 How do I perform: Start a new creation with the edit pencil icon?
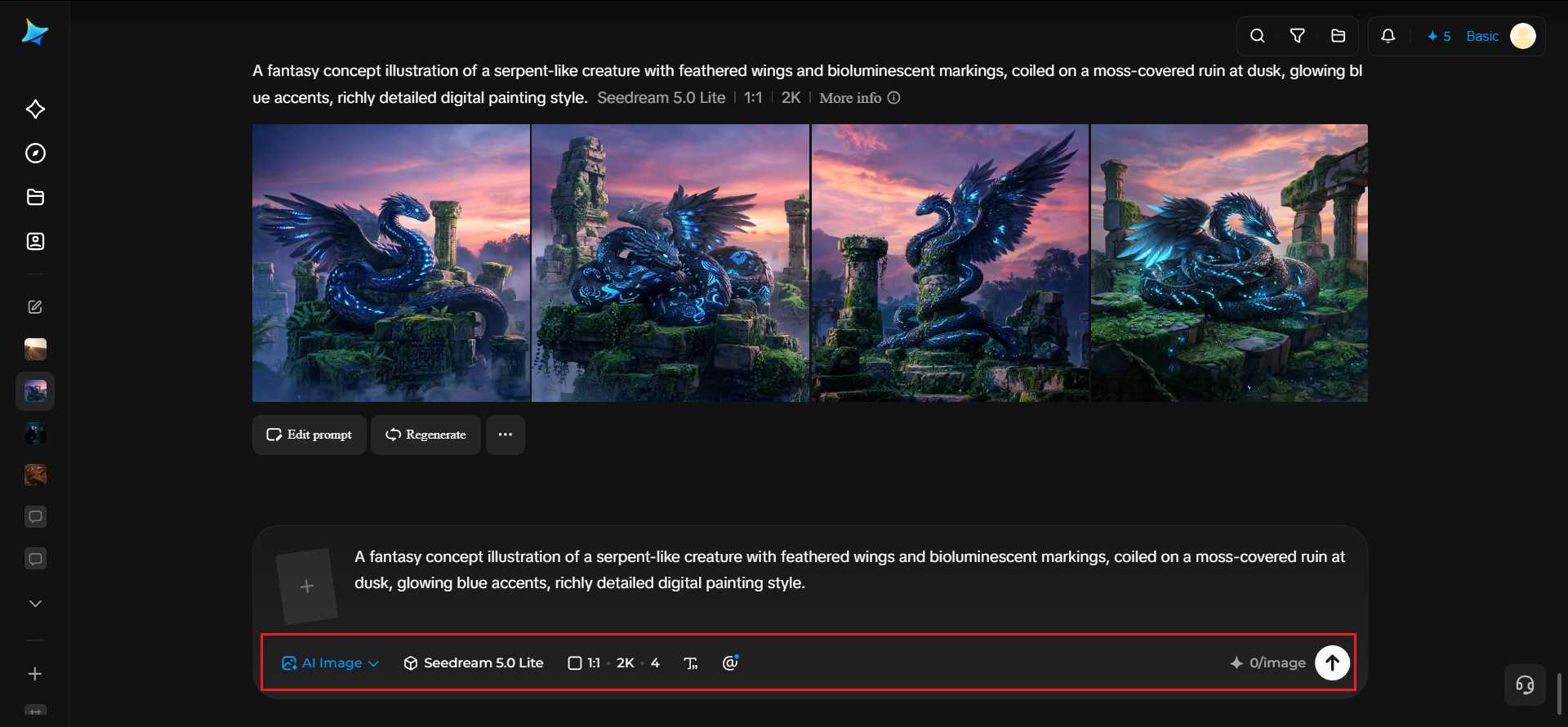(35, 307)
